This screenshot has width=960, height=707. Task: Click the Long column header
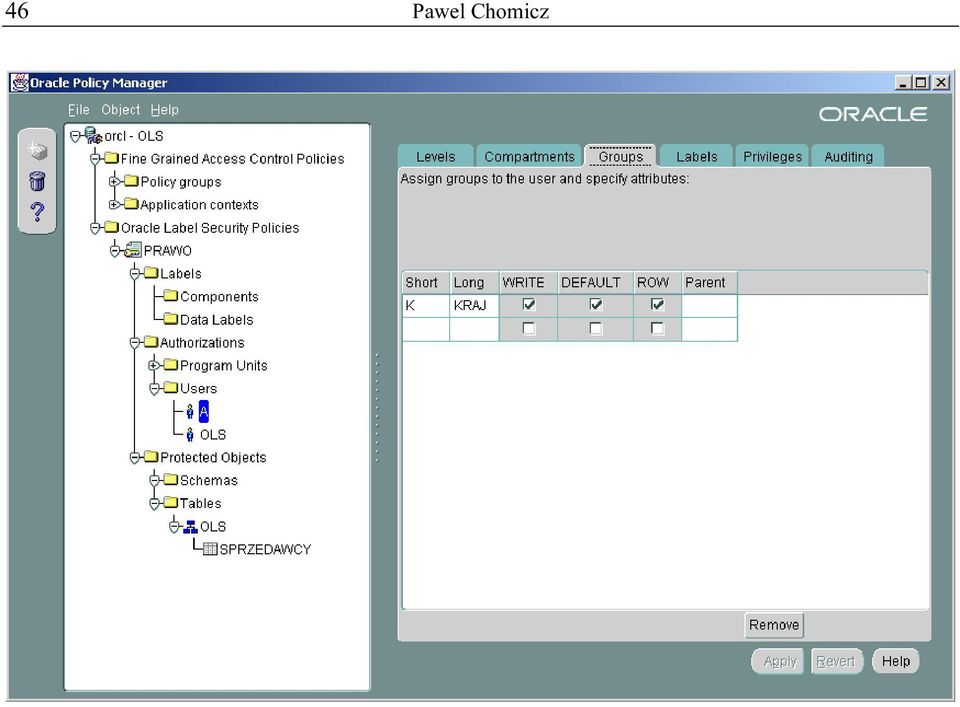tap(474, 282)
